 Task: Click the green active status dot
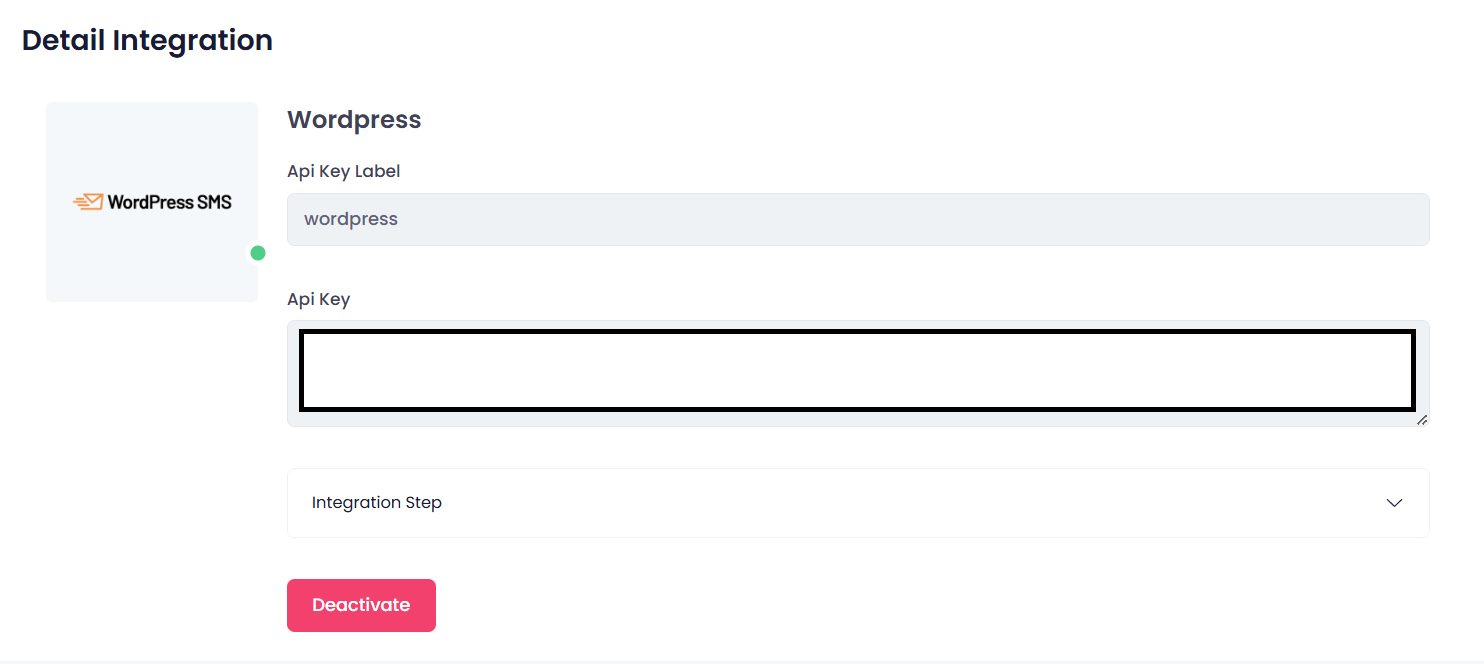click(258, 253)
